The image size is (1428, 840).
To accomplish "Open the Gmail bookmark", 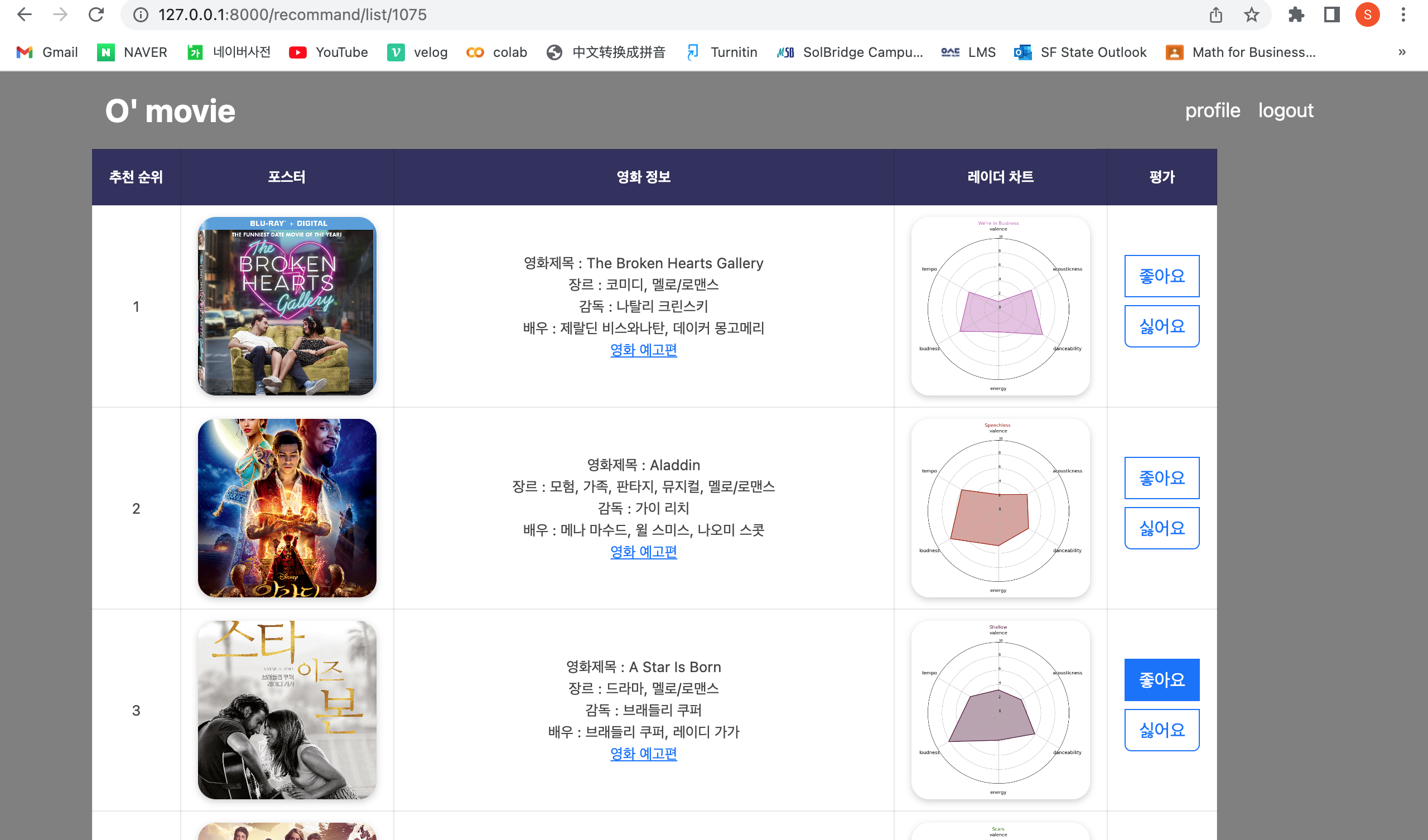I will pyautogui.click(x=47, y=52).
